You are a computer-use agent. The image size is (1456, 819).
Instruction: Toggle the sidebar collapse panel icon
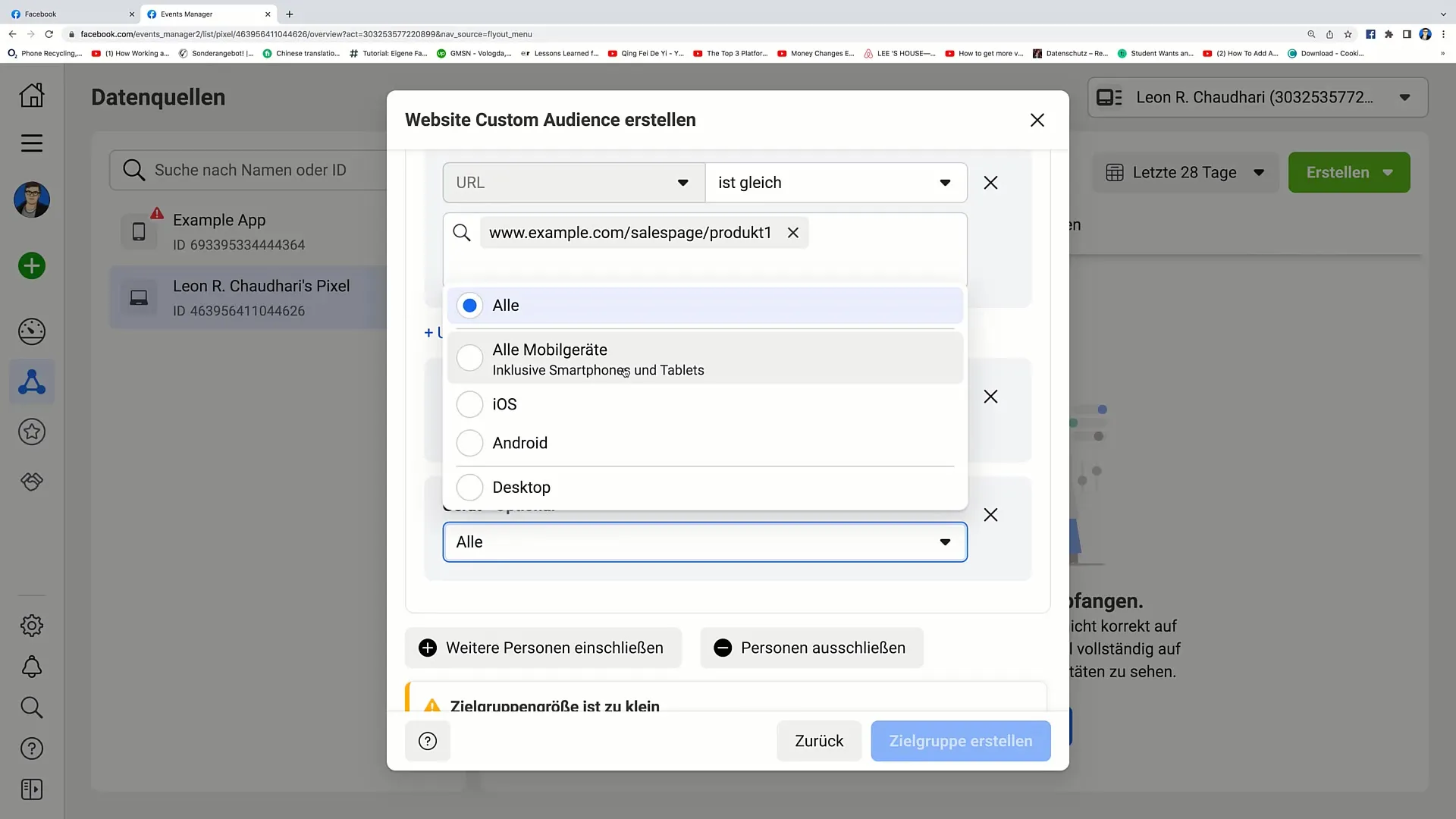[x=32, y=790]
